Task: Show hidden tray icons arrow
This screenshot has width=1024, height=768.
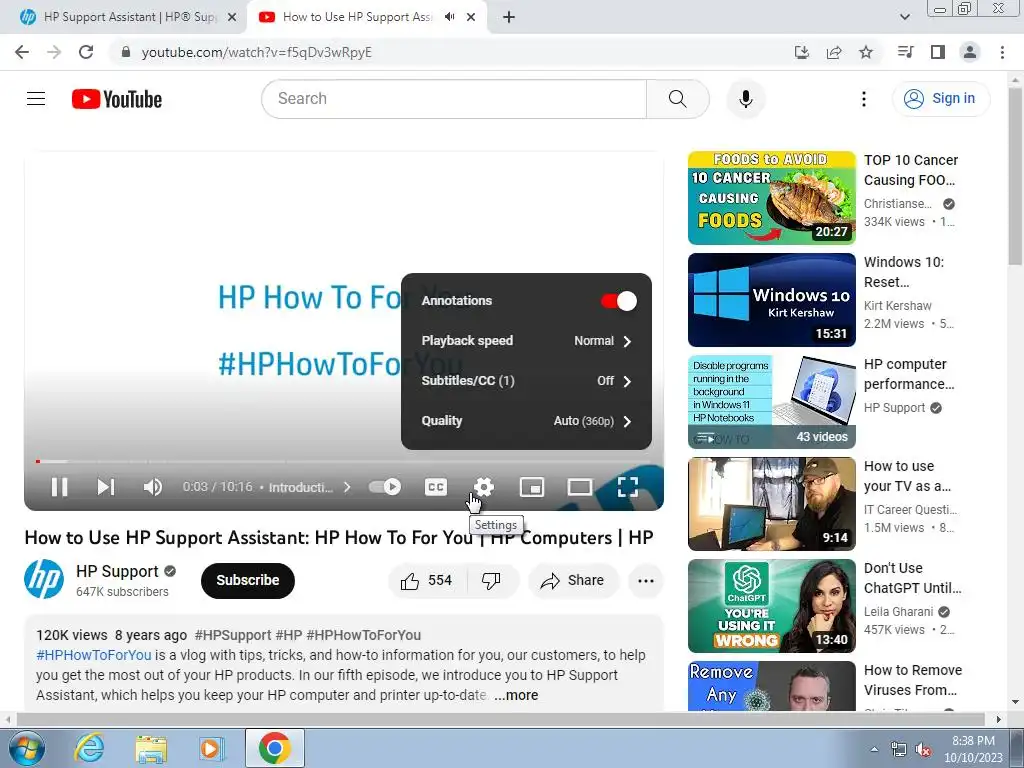Action: pos(874,749)
